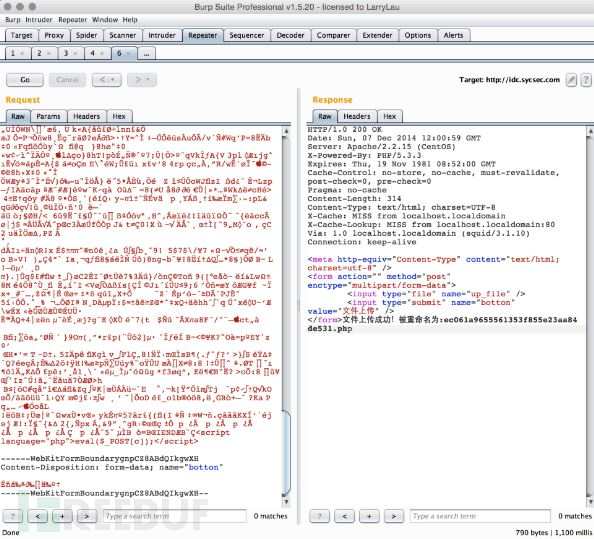Switch Response to Hex view
The image size is (594, 539).
pos(389,116)
